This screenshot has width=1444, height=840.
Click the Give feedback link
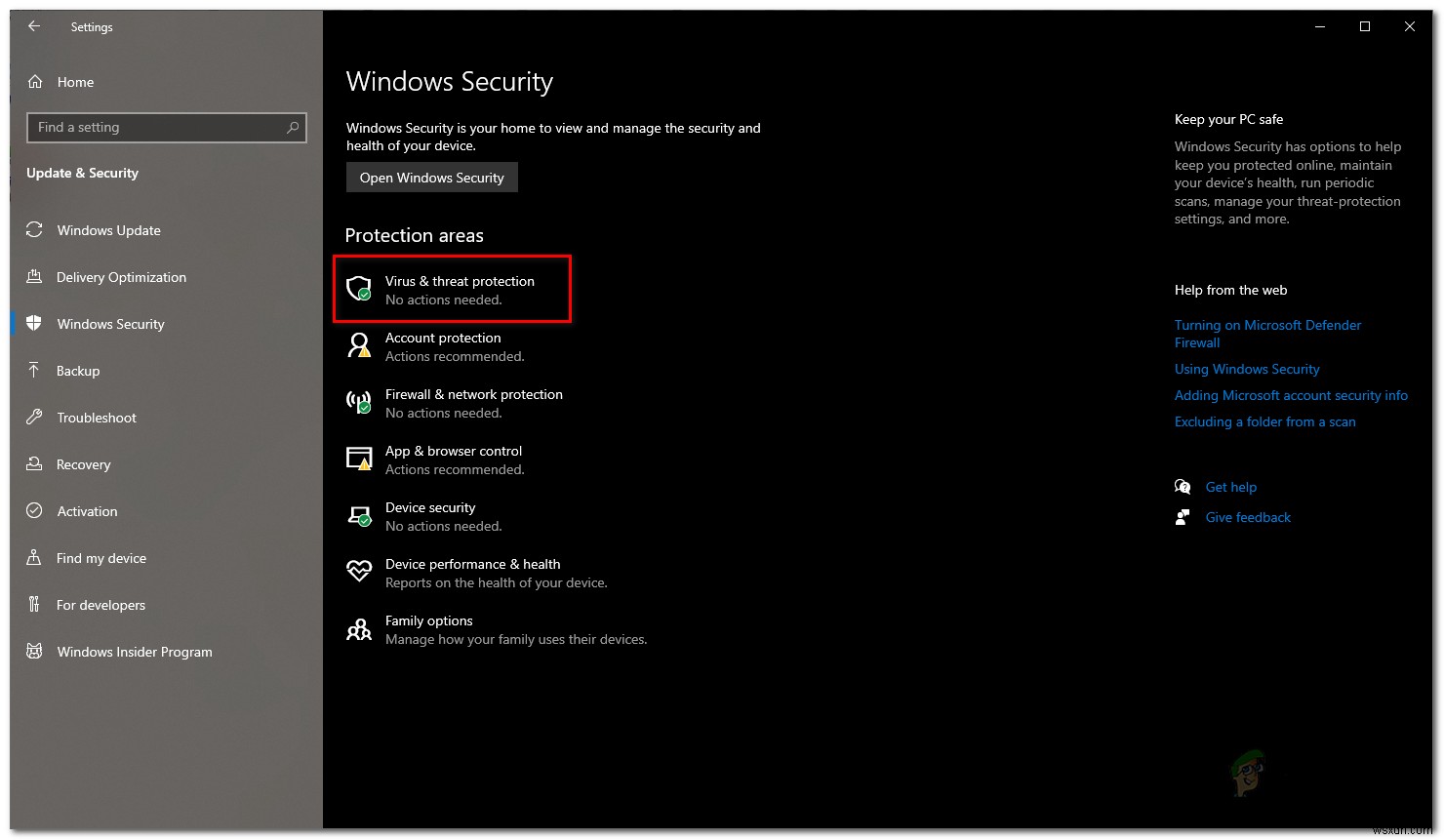pyautogui.click(x=1248, y=517)
